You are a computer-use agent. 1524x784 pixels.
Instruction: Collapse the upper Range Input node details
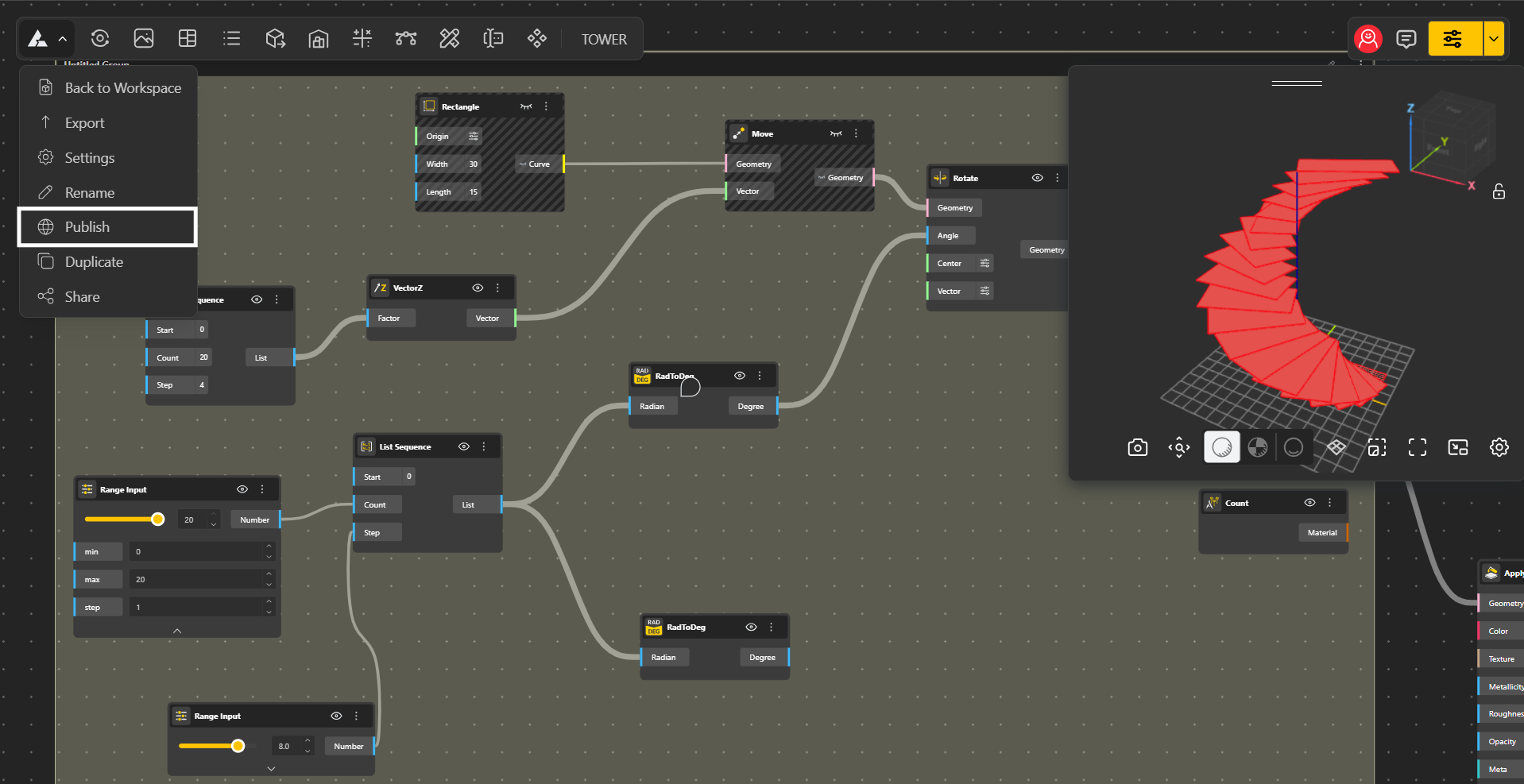(x=177, y=631)
